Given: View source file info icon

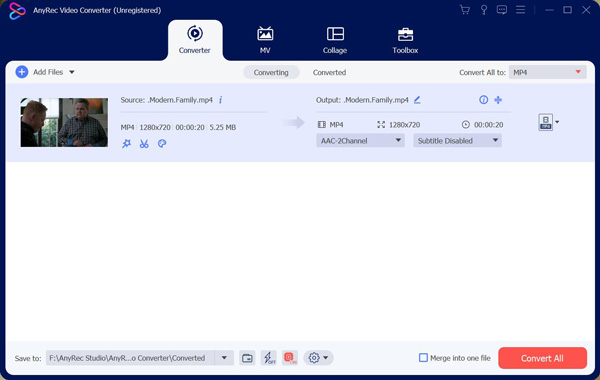Looking at the screenshot, I should click(x=220, y=100).
